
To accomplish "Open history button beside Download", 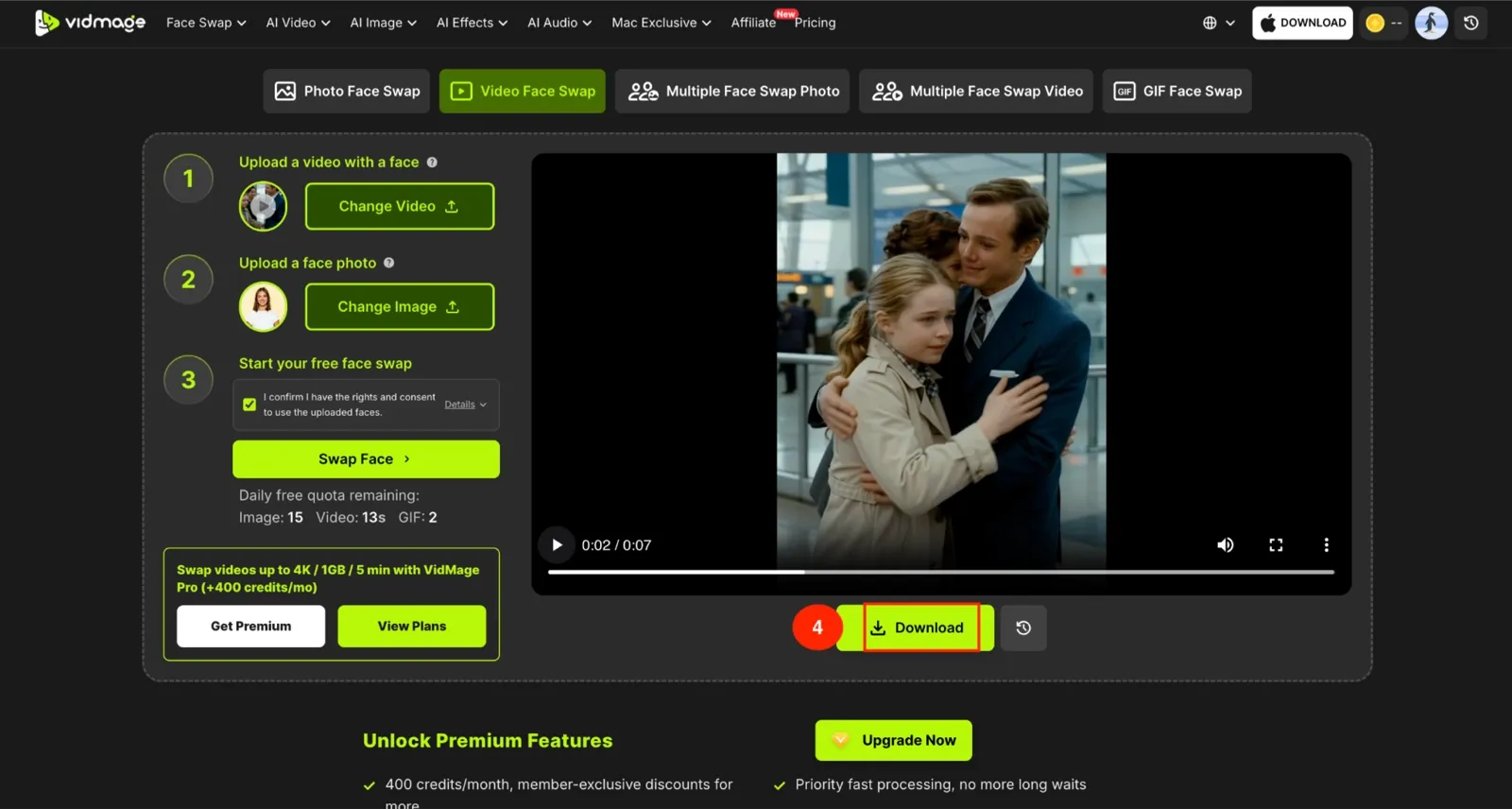I will coord(1023,628).
